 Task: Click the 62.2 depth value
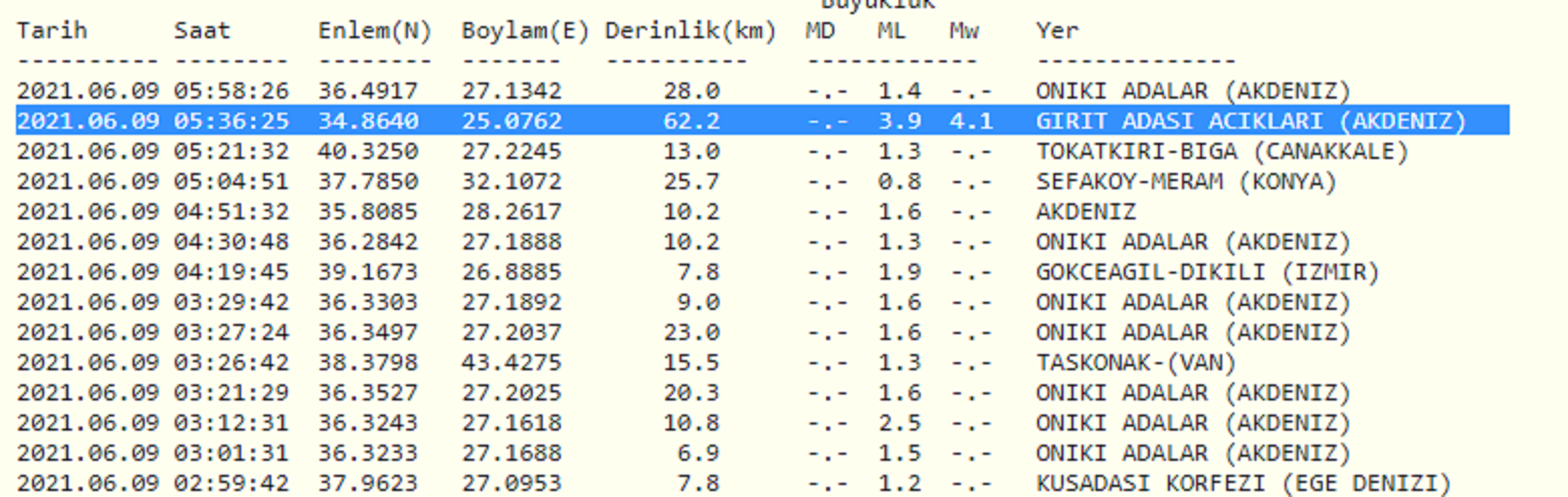[692, 121]
